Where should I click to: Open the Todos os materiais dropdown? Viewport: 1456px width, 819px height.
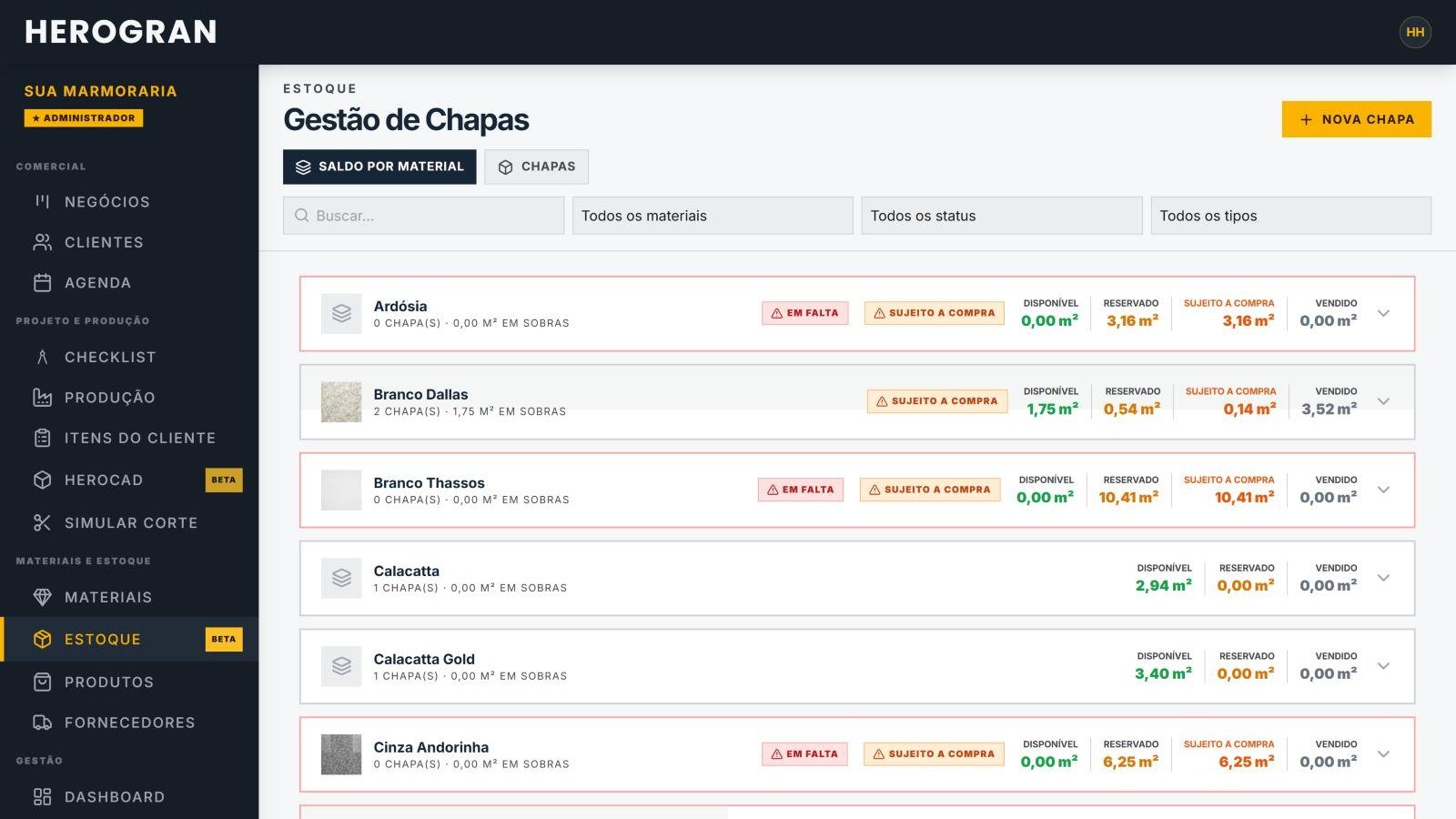pos(713,216)
